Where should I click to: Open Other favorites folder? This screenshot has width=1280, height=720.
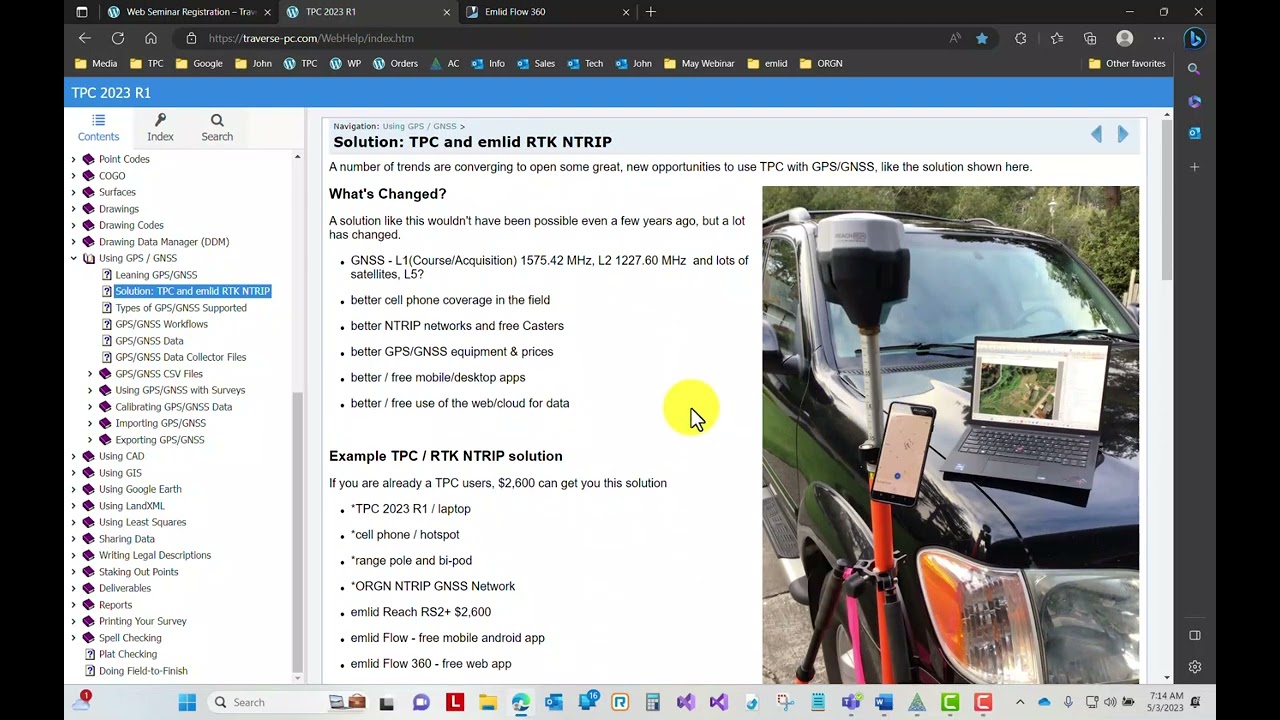point(1127,63)
